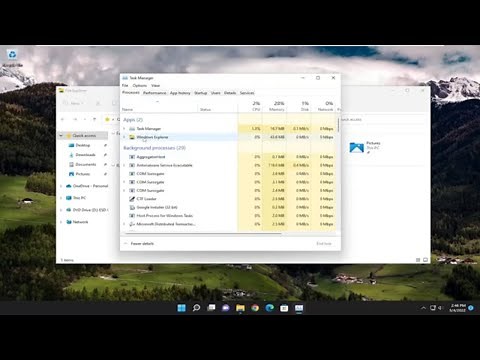Open the notification center badge
The width and height of the screenshot is (480, 360).
(x=471, y=308)
